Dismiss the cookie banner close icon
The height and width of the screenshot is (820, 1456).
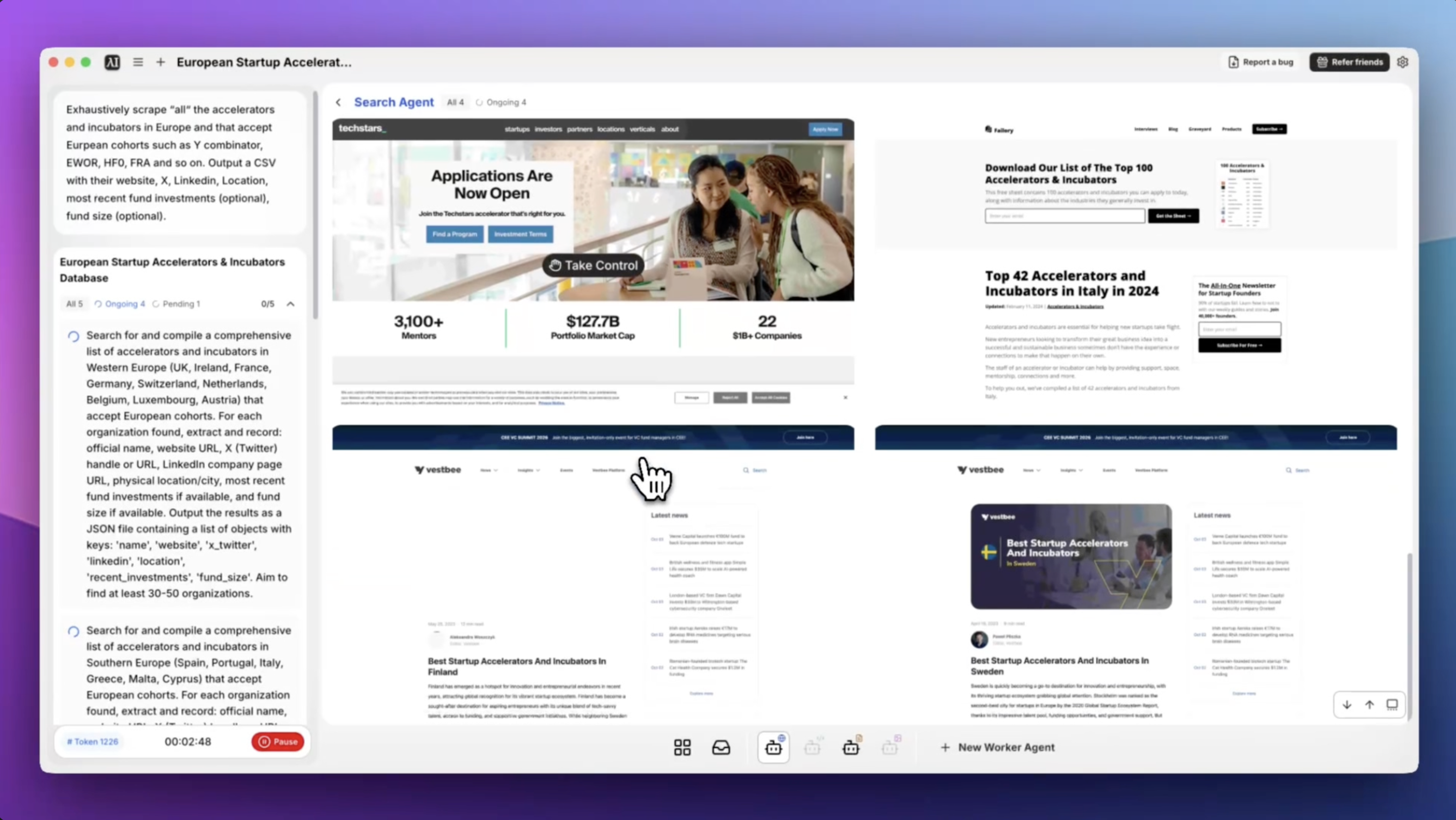845,397
